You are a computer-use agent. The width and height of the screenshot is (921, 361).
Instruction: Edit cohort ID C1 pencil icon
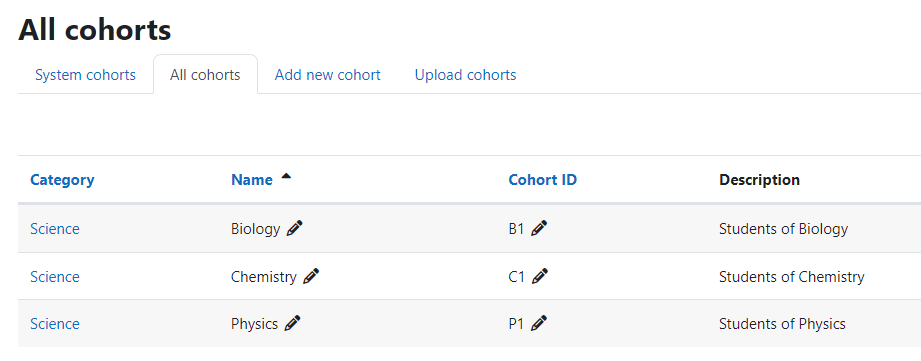pyautogui.click(x=539, y=276)
